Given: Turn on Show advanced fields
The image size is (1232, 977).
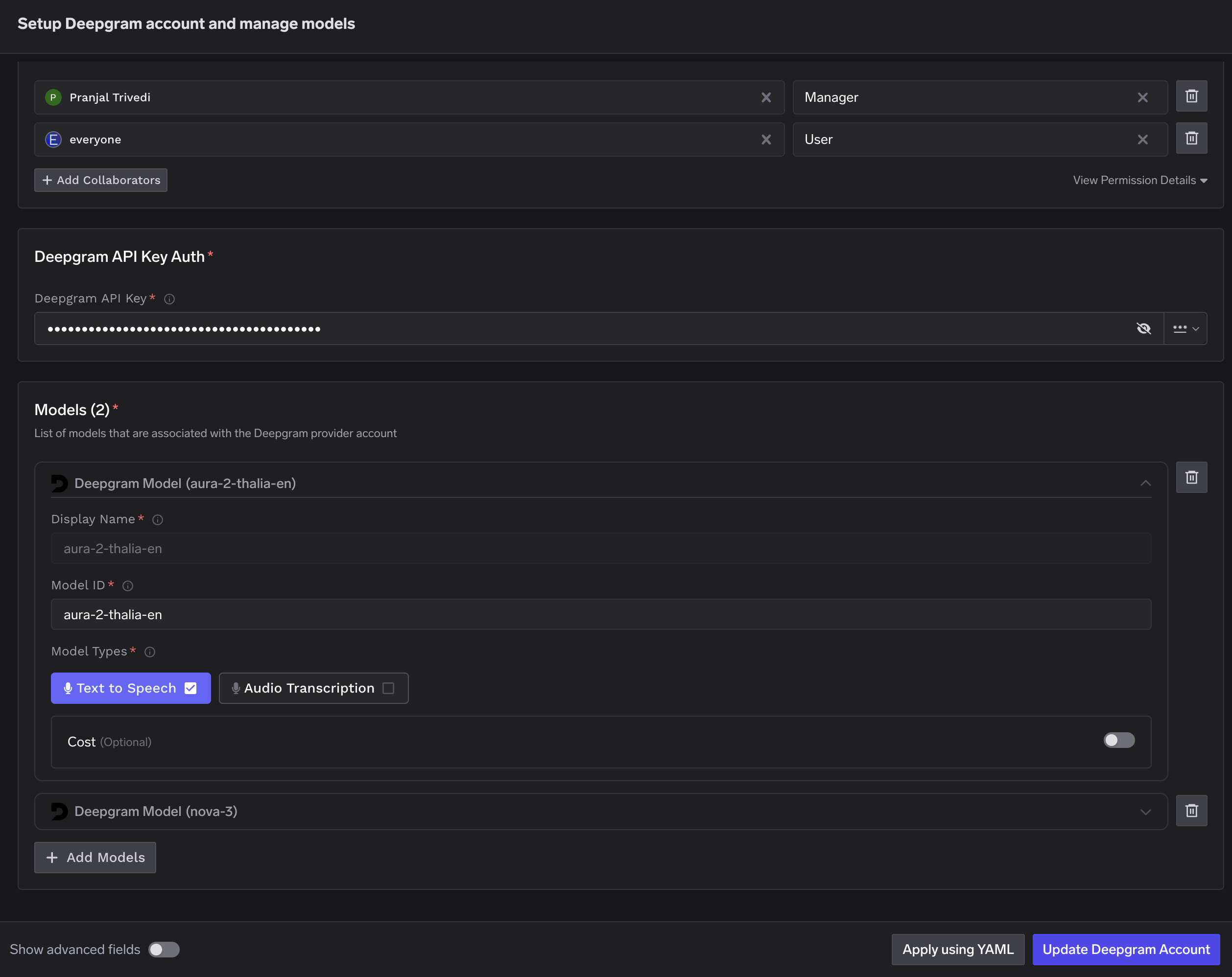Looking at the screenshot, I should [164, 950].
